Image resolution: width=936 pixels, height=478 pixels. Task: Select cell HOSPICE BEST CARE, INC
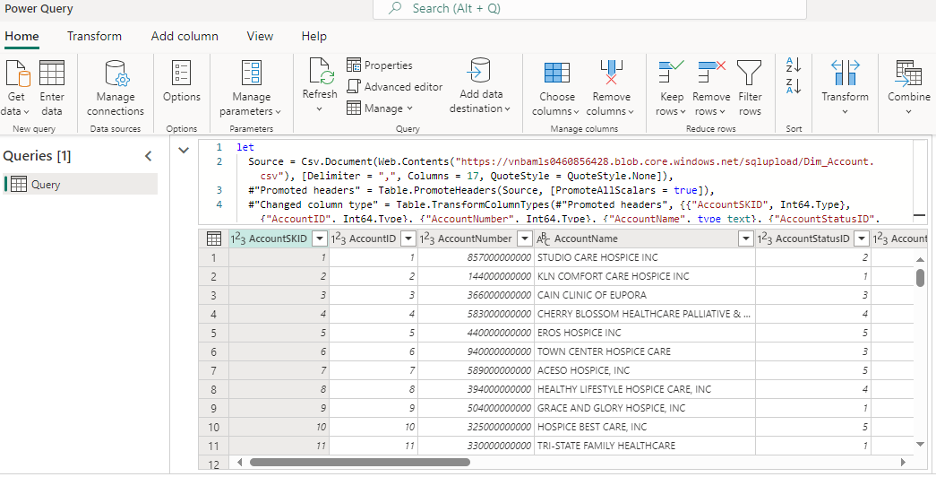[645, 427]
